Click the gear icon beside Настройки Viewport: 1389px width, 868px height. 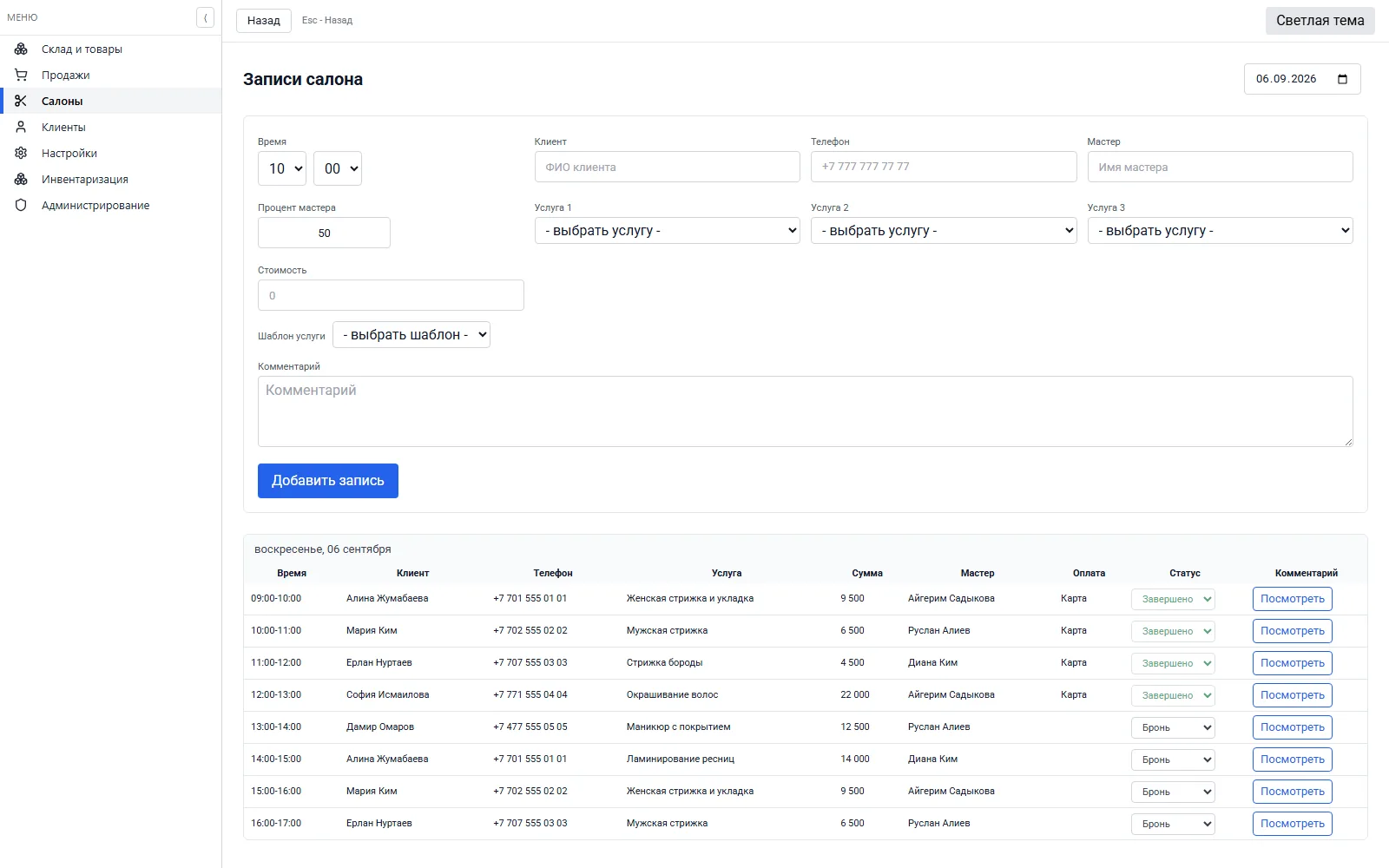21,153
